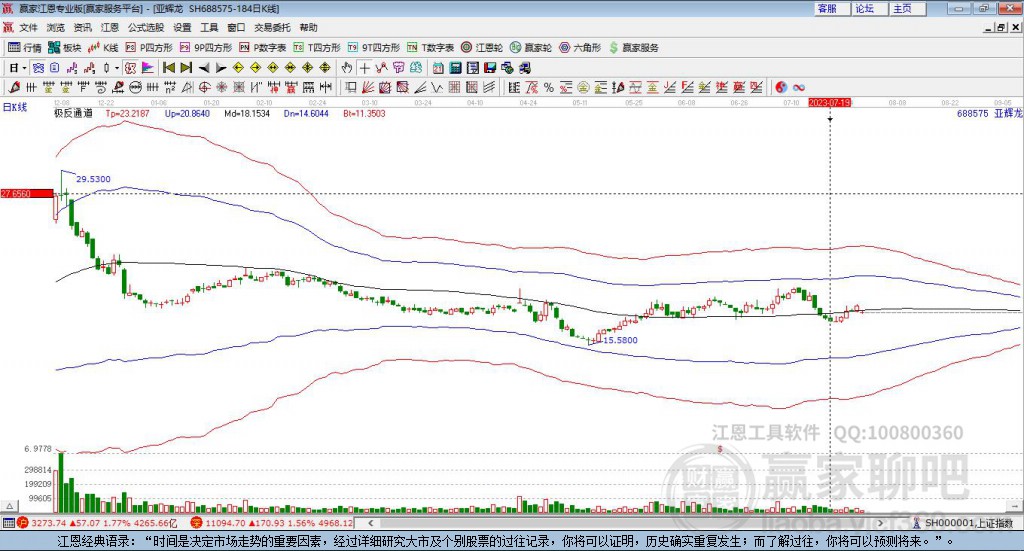The width and height of the screenshot is (1024, 551).
Task: Jump to the last bar with green skip-forward arrow
Action: click(x=186, y=67)
